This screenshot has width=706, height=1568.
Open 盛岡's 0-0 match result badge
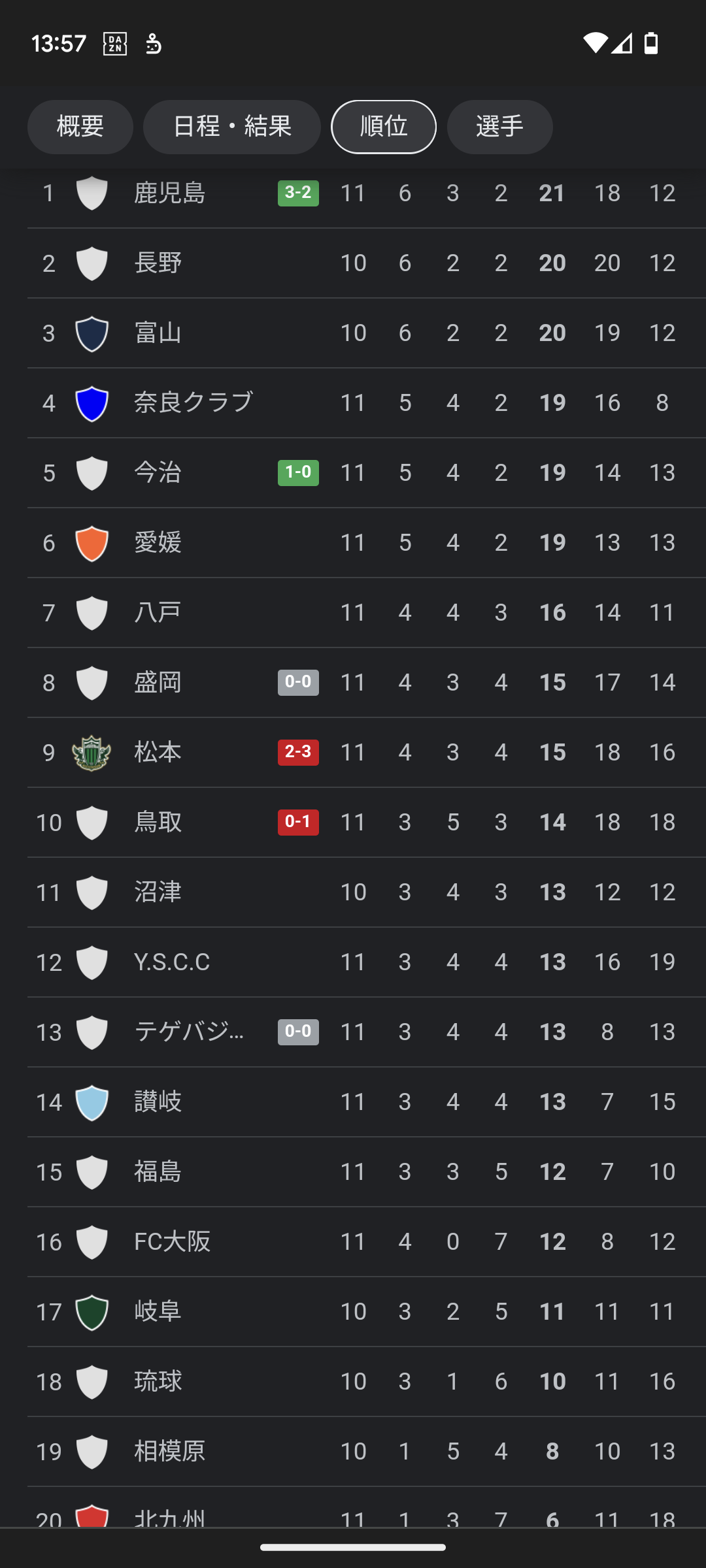pyautogui.click(x=298, y=682)
